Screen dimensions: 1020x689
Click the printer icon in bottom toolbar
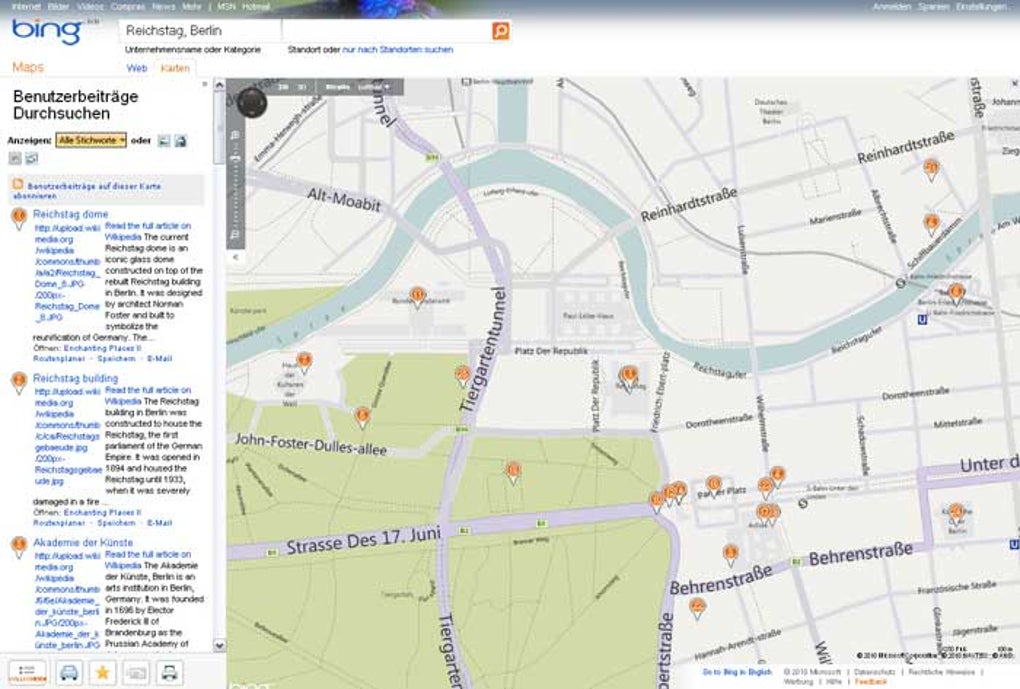click(169, 673)
